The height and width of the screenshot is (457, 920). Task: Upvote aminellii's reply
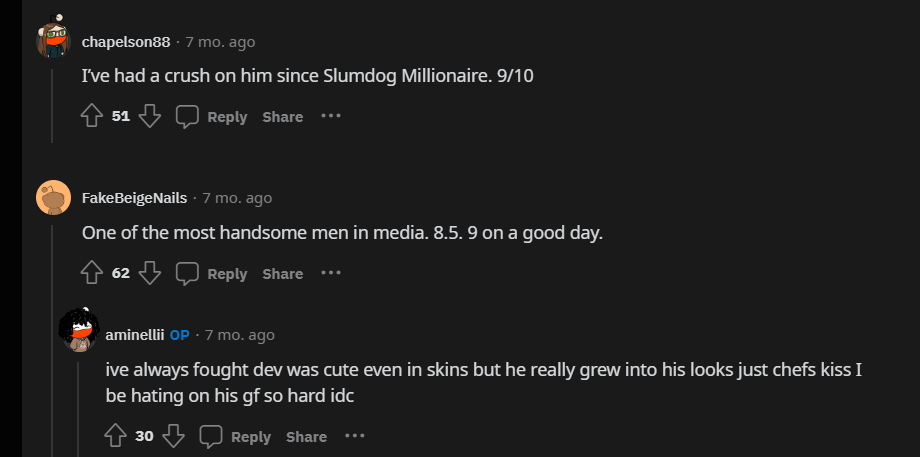click(116, 436)
